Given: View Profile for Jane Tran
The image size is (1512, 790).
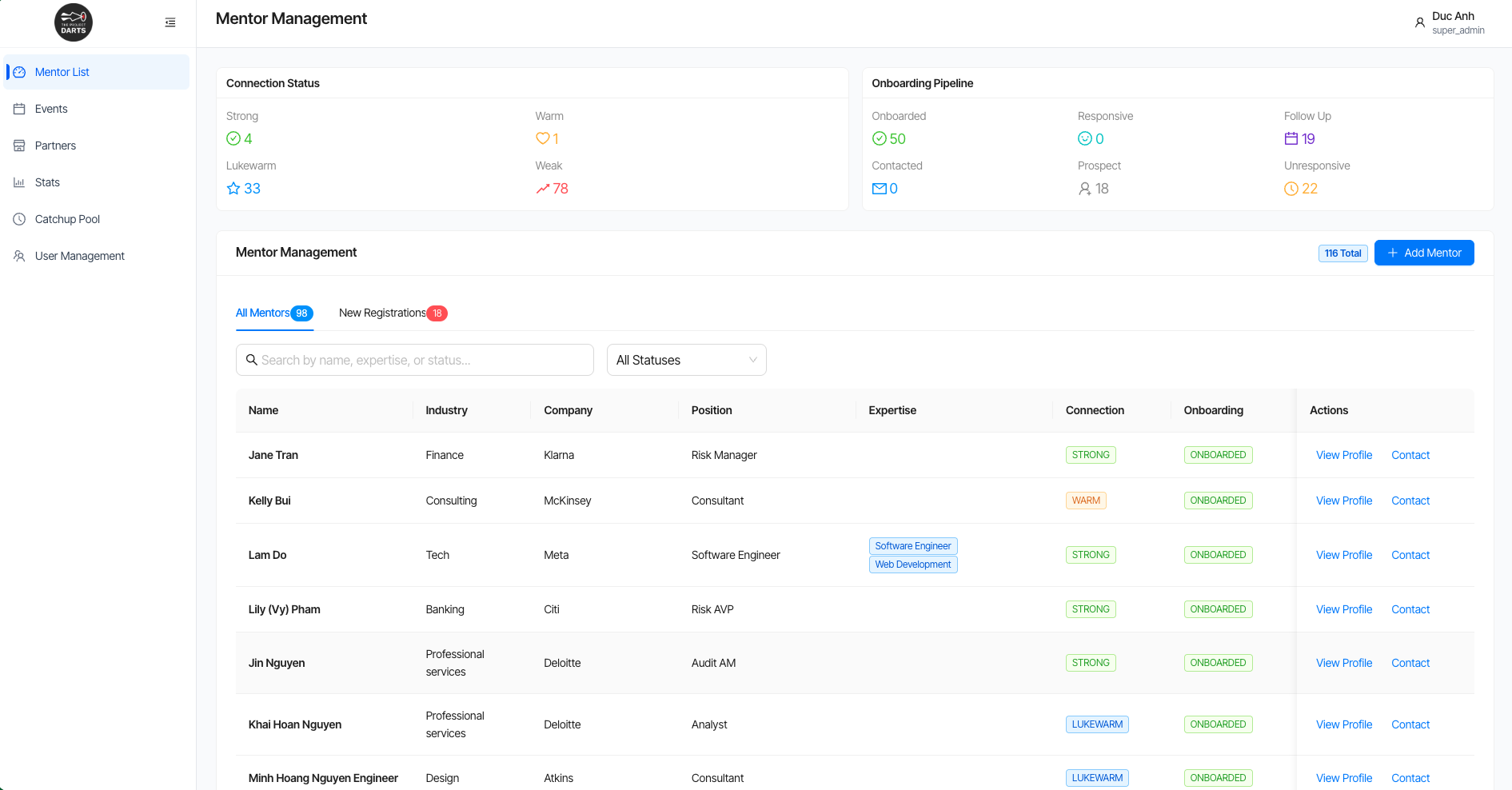Looking at the screenshot, I should 1343,455.
